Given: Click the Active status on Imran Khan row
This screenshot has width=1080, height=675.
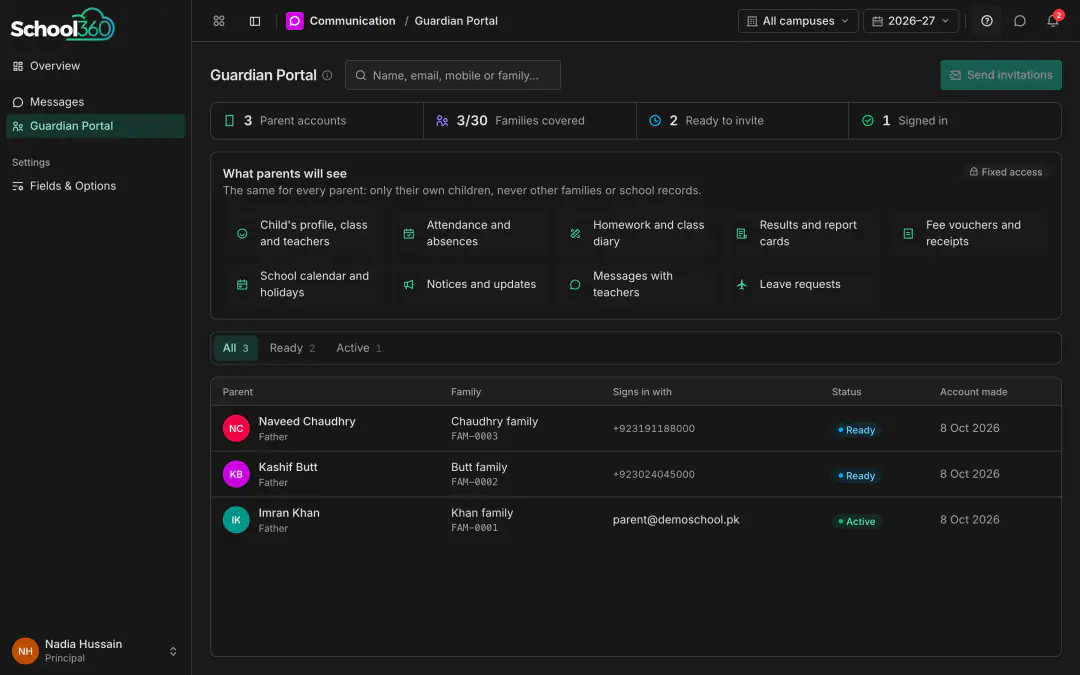Looking at the screenshot, I should point(856,521).
